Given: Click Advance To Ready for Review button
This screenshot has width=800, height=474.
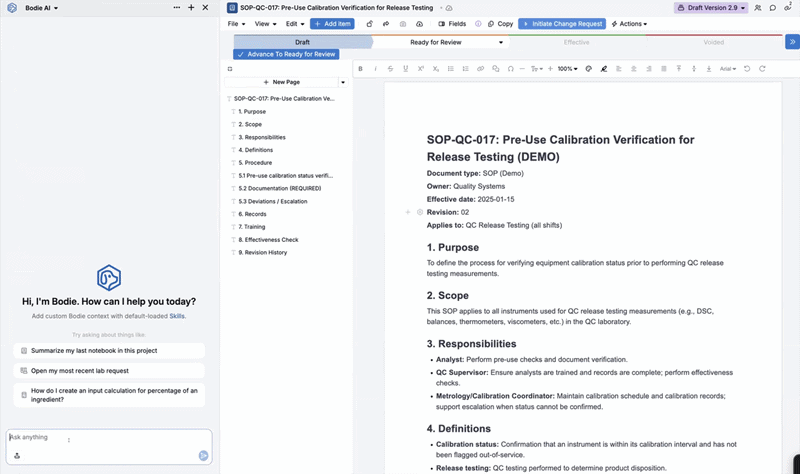Looking at the screenshot, I should tap(286, 54).
